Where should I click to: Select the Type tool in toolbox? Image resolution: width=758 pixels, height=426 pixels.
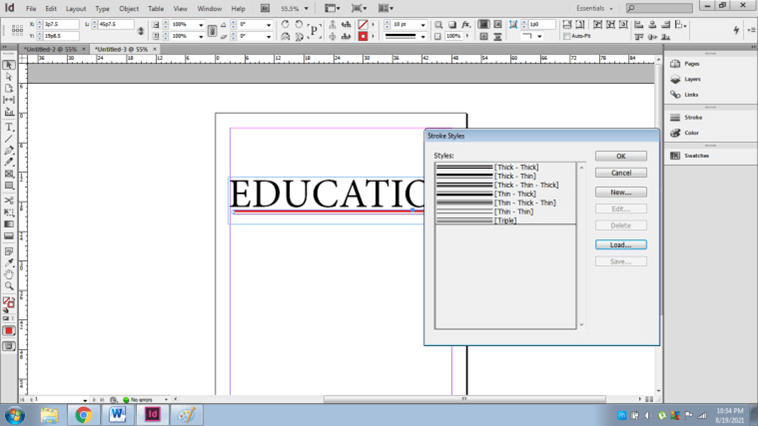point(9,127)
